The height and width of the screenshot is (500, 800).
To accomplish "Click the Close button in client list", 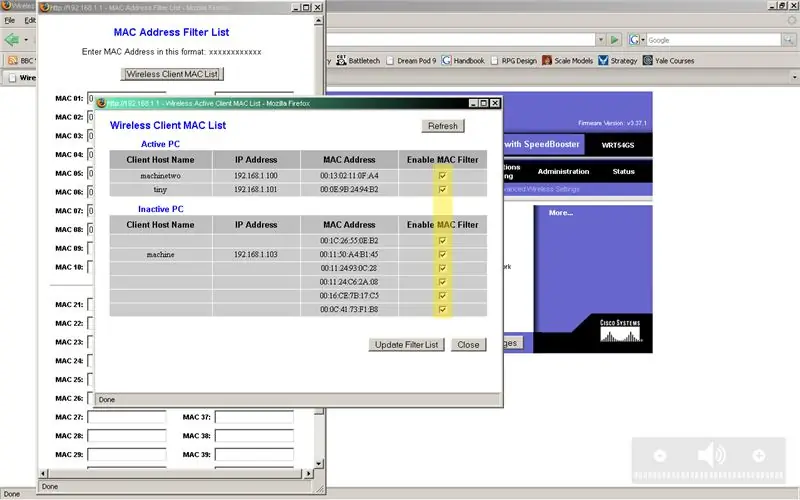I will 468,345.
